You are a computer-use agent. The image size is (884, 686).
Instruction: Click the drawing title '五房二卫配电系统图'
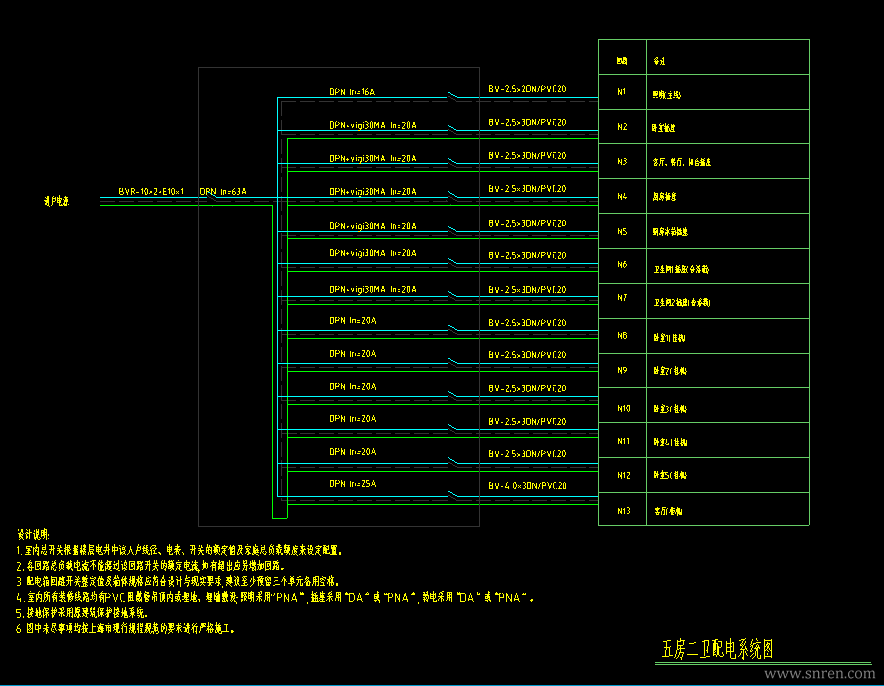click(x=717, y=649)
